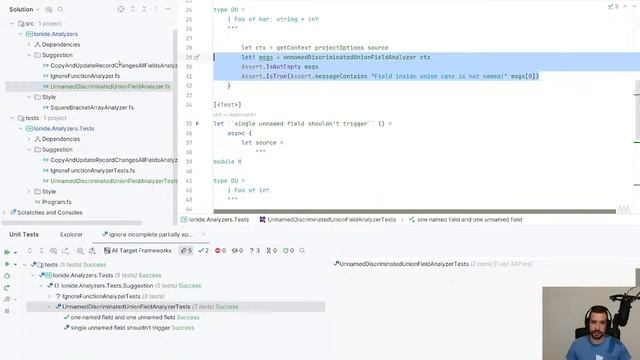Expand Style folder under Ionide.Analyzers.Tests
The height and width of the screenshot is (360, 640).
click(x=29, y=191)
